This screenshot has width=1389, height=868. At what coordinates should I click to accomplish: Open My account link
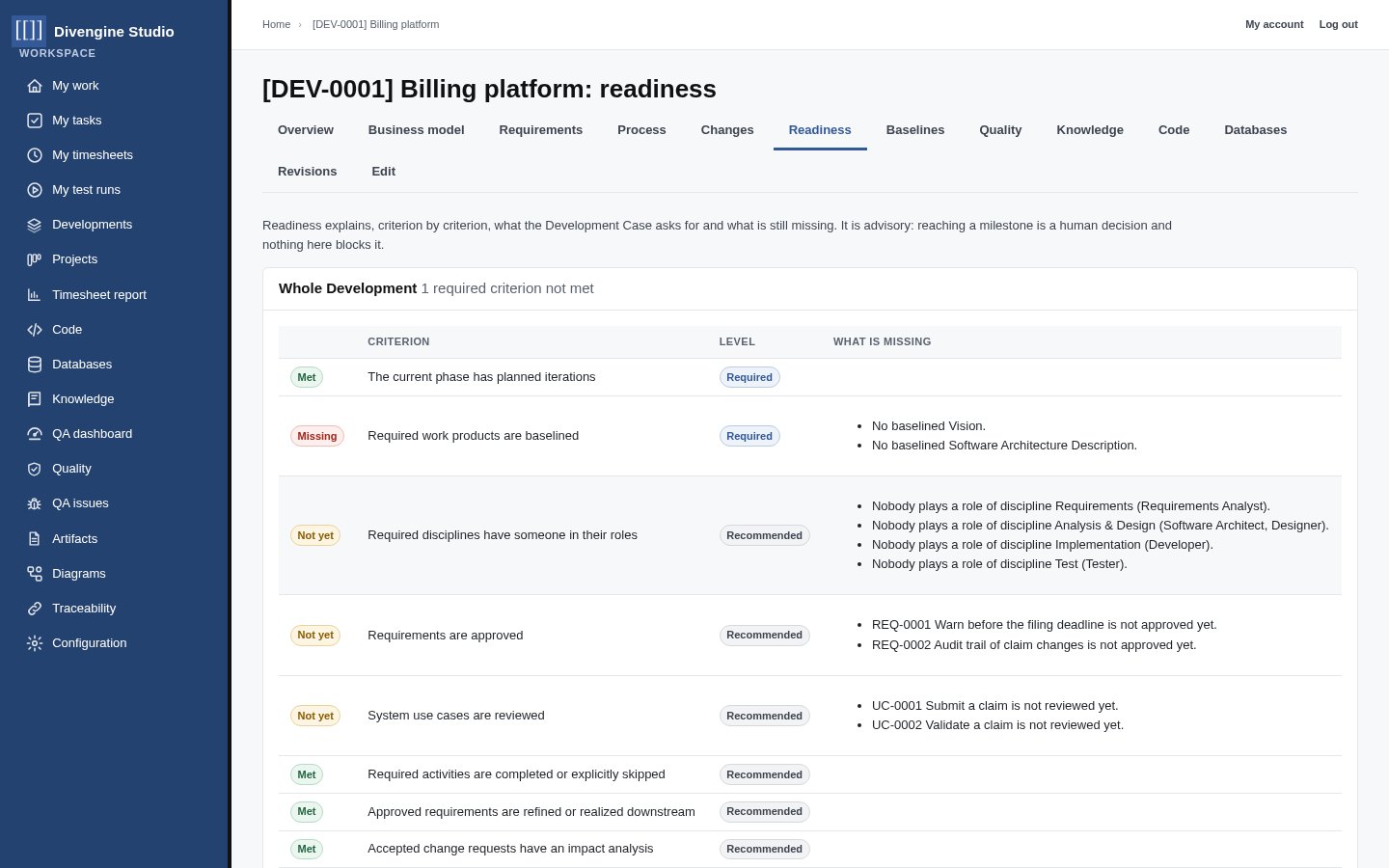pos(1274,24)
